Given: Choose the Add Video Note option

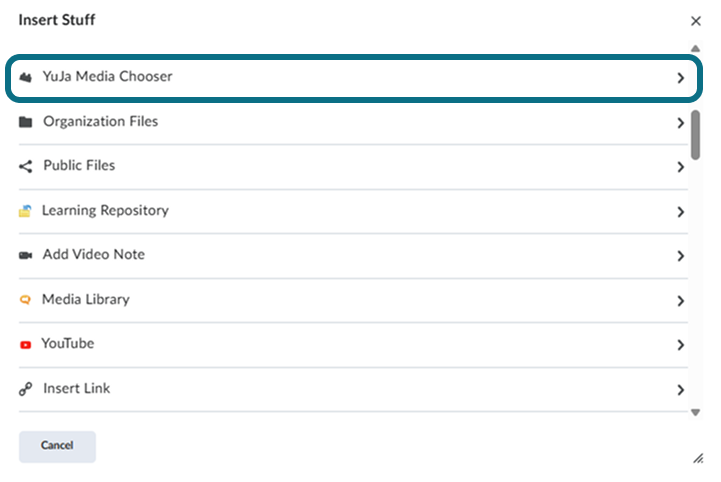Looking at the screenshot, I should [x=353, y=255].
